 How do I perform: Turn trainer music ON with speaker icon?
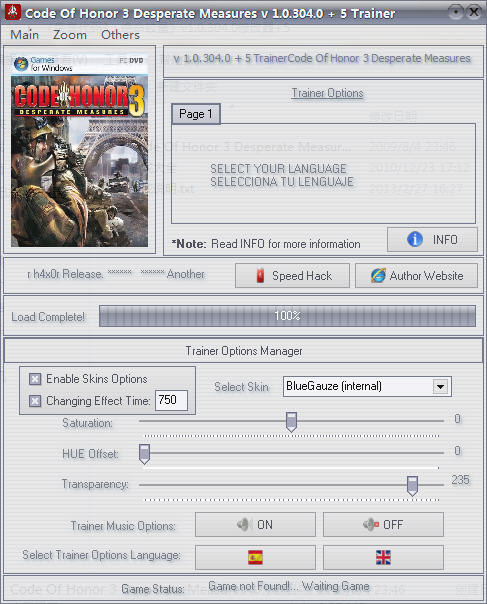[243, 524]
